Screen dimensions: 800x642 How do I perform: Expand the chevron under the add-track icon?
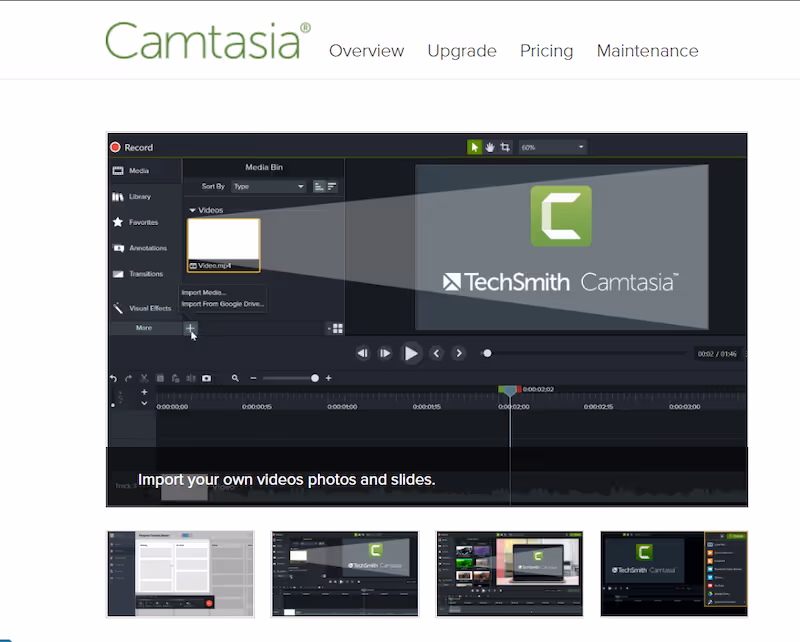(144, 403)
